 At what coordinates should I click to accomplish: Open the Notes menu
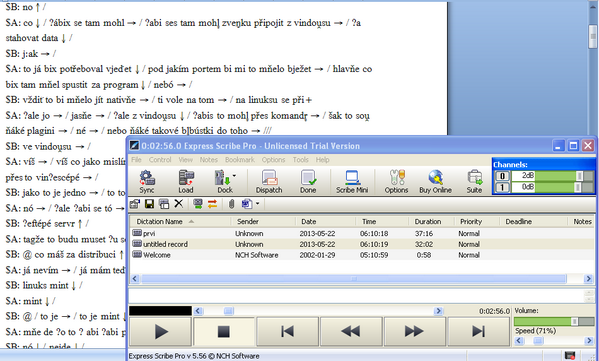pos(209,160)
